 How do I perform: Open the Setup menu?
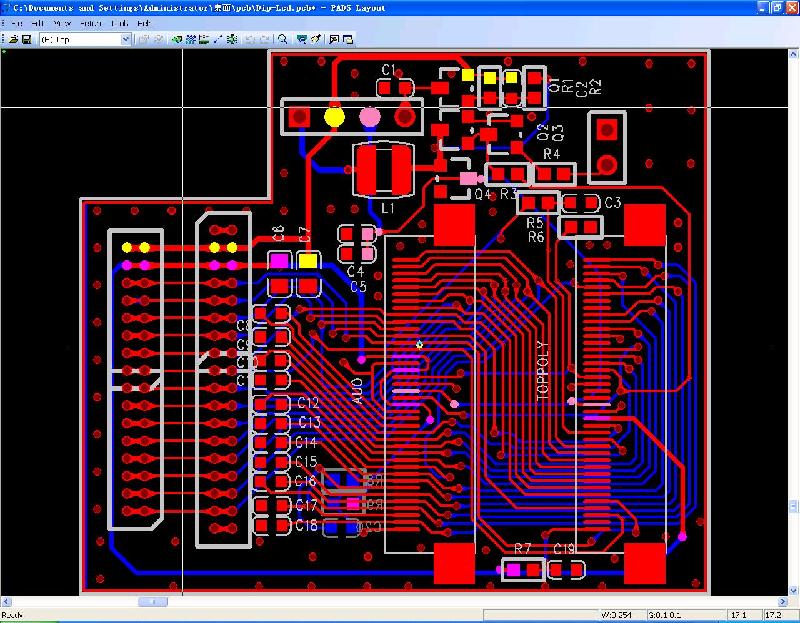(89, 22)
